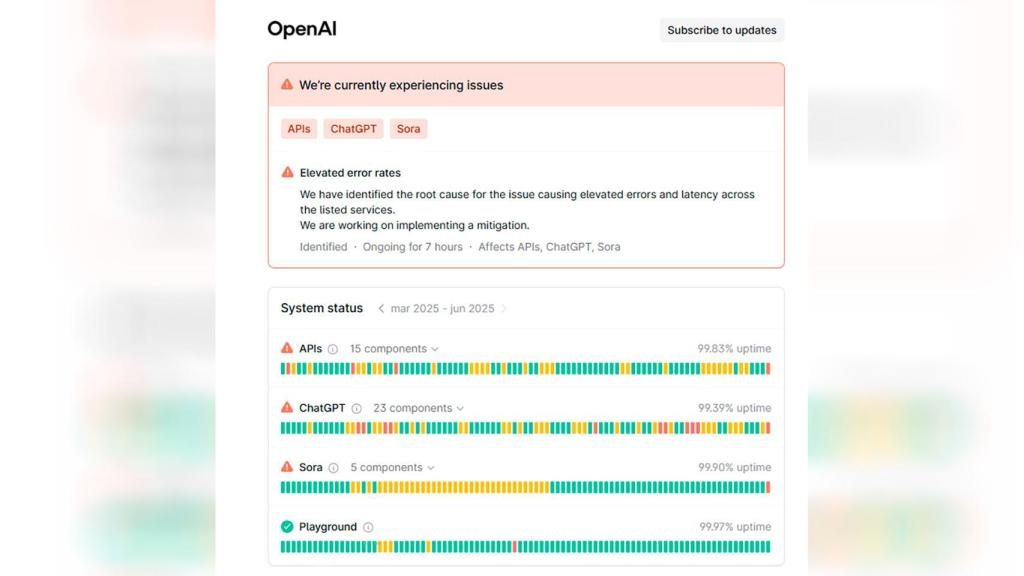Select the Sora affected service tag
The image size is (1024, 576).
pos(408,129)
